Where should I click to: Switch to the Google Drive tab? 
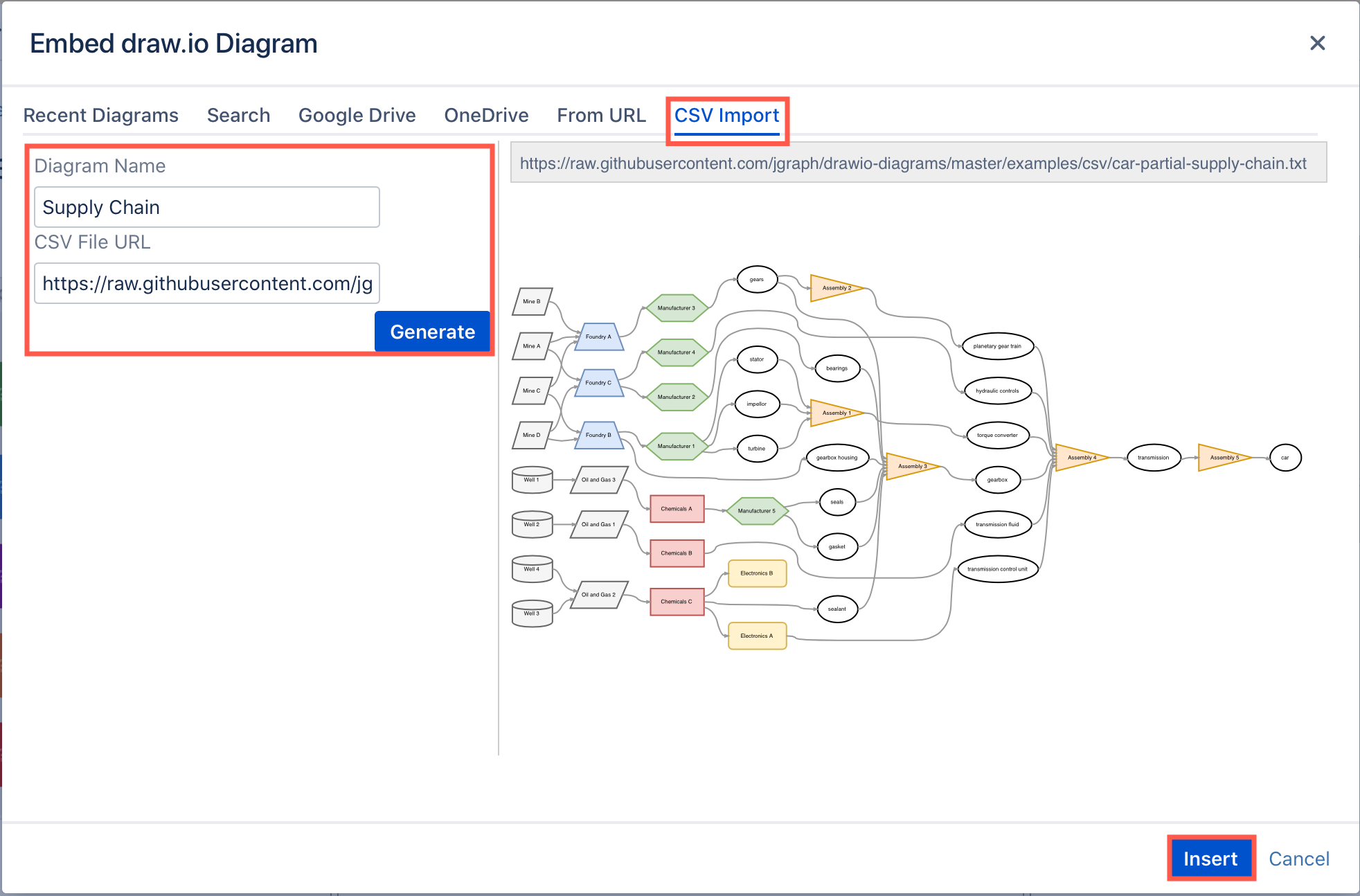(357, 115)
